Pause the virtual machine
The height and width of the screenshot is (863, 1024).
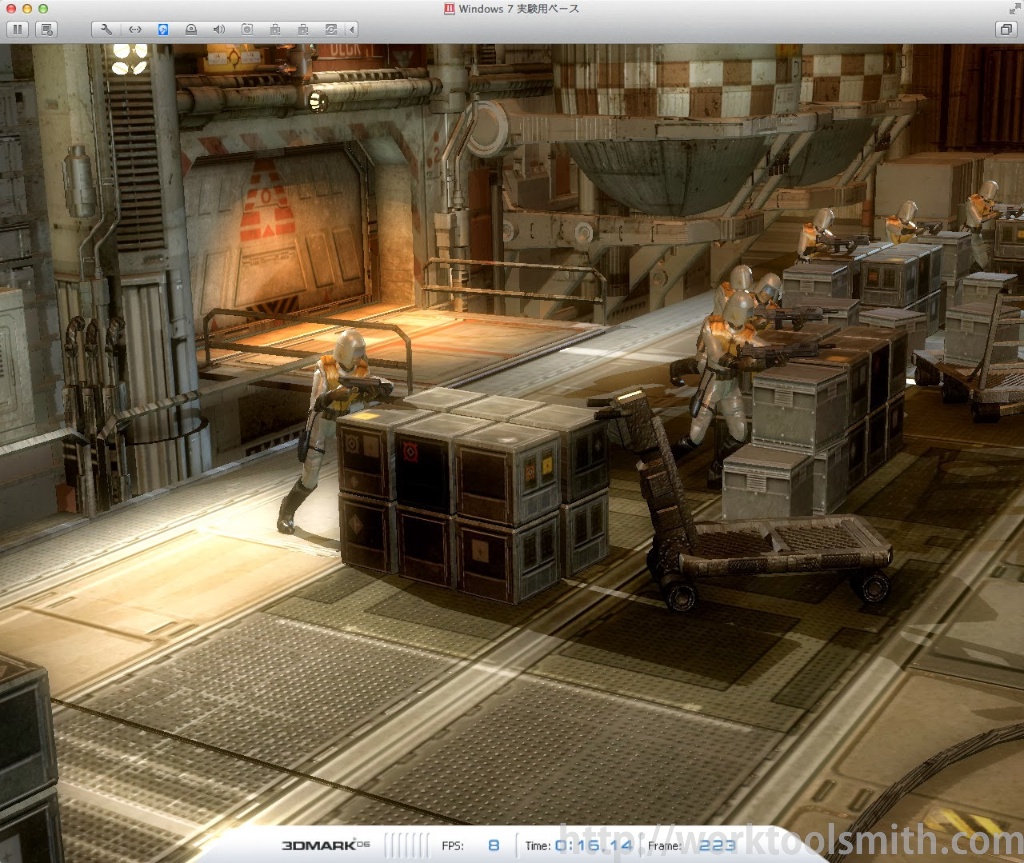coord(18,29)
